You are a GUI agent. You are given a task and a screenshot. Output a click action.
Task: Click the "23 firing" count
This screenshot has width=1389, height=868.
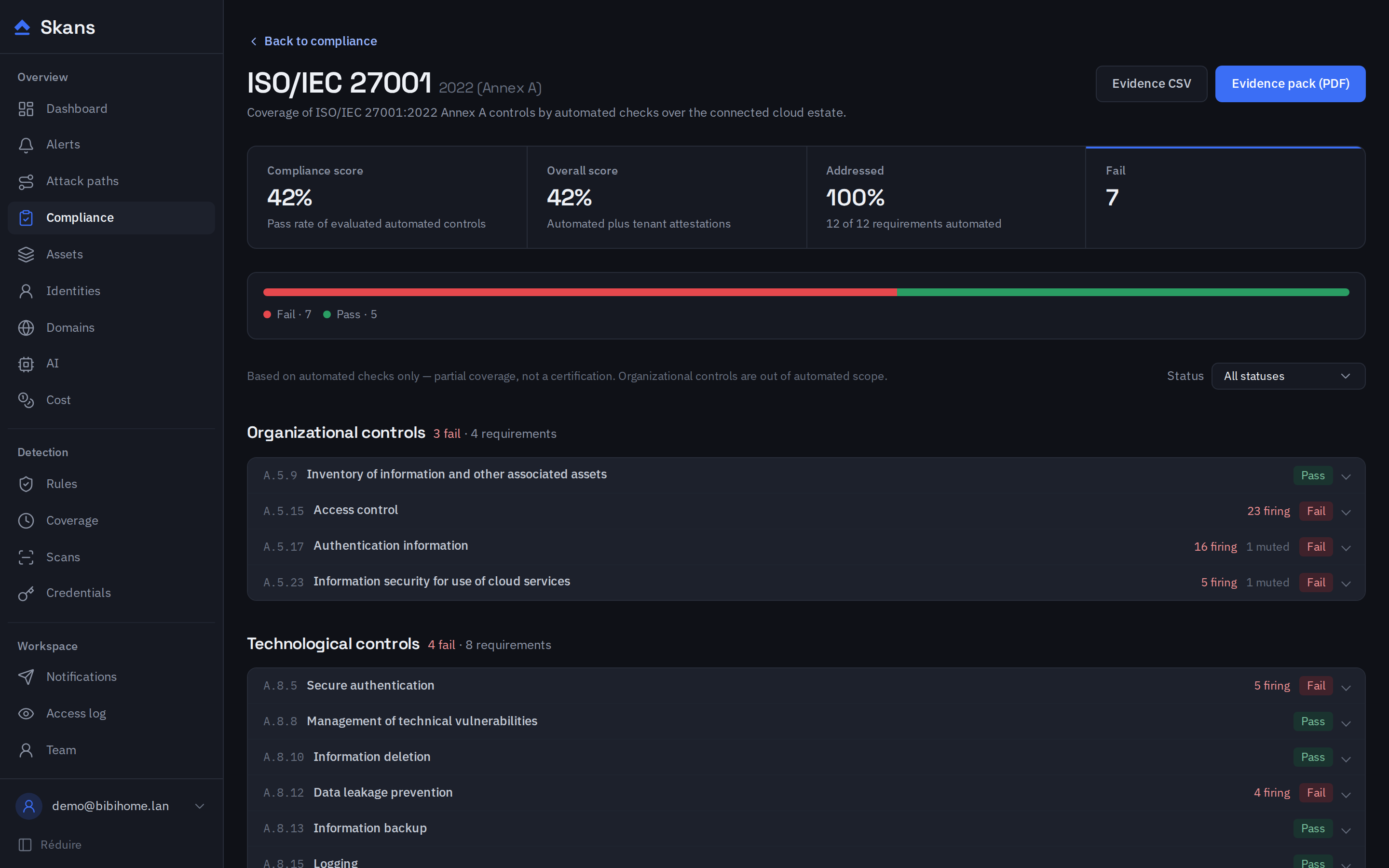tap(1268, 511)
